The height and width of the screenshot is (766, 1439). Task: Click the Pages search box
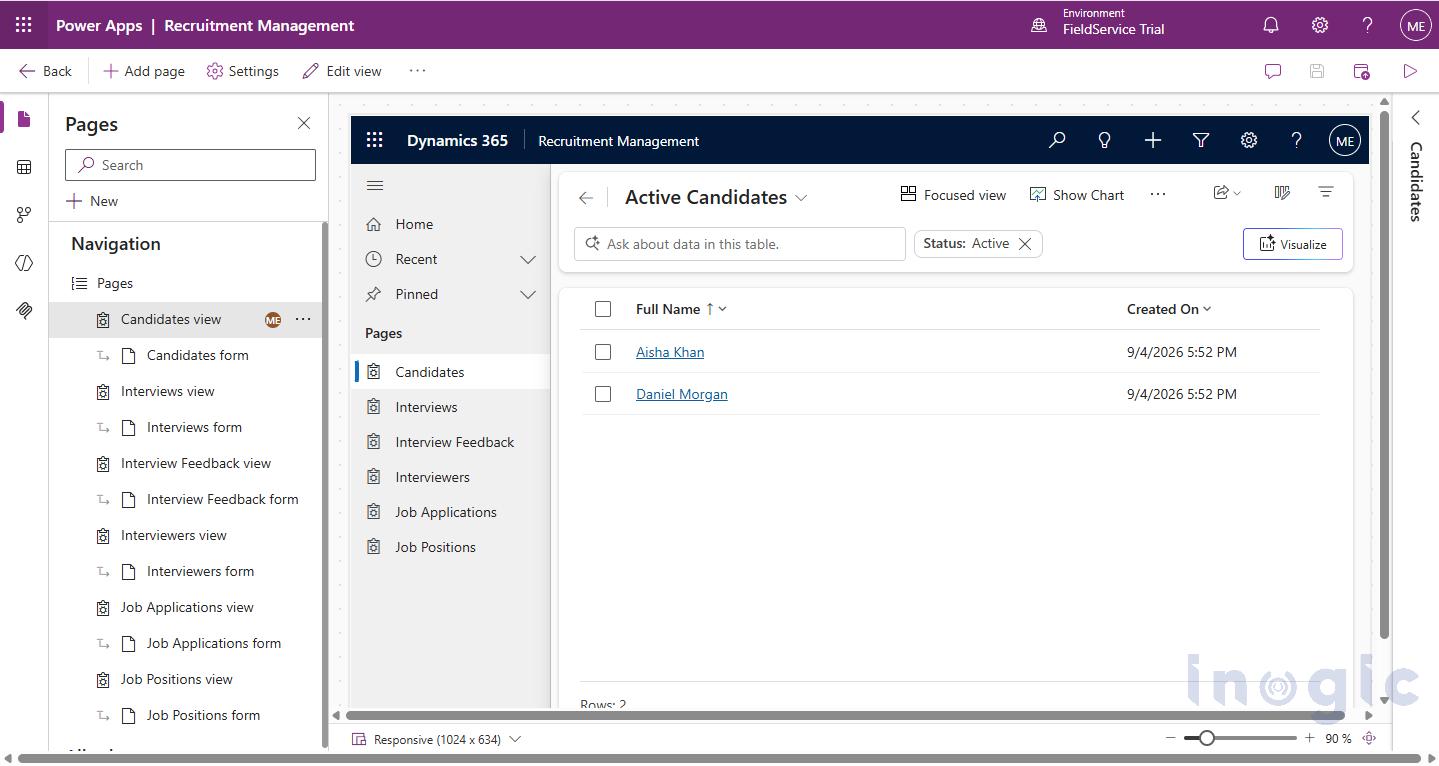point(190,165)
